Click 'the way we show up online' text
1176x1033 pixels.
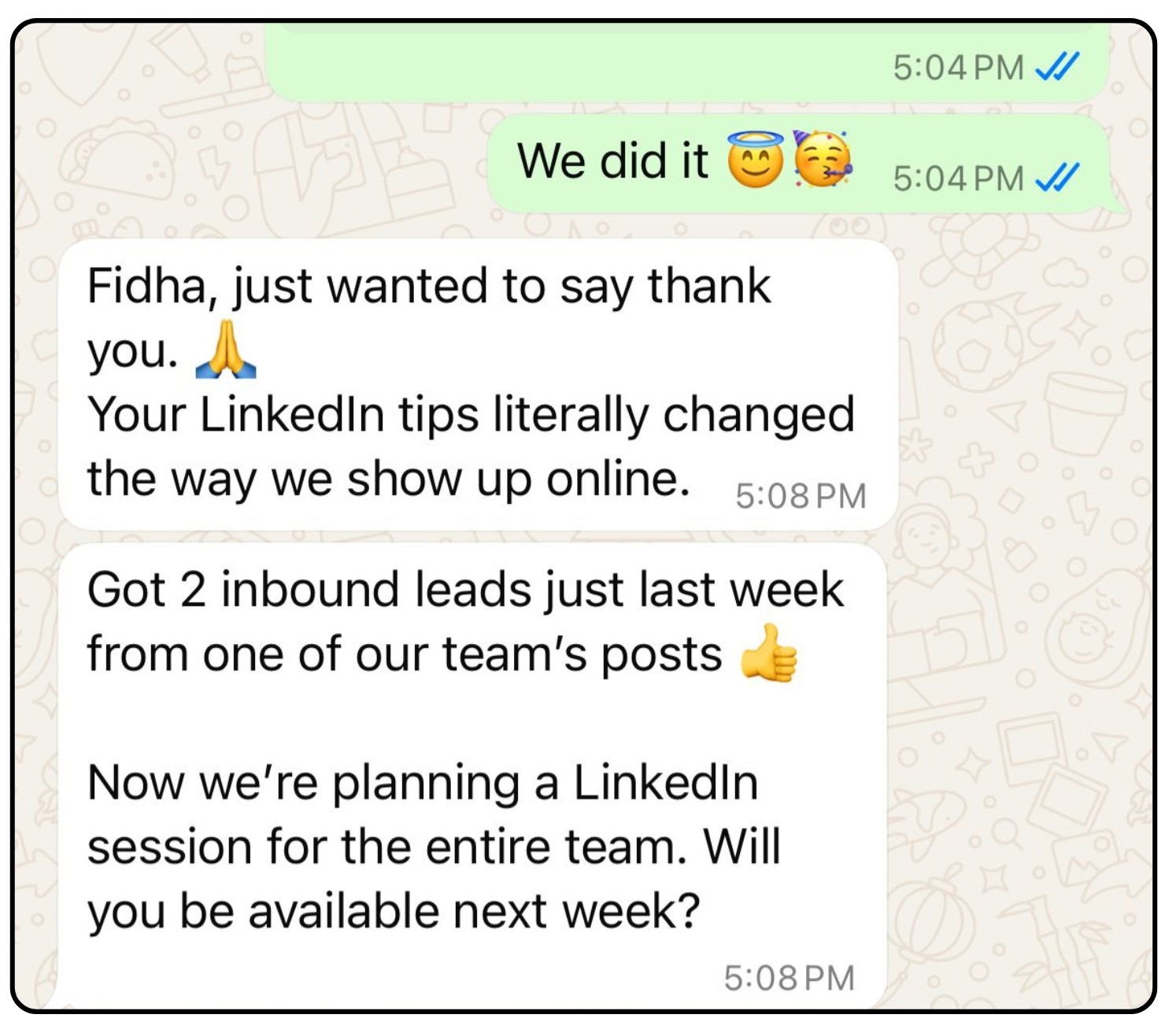pos(388,479)
